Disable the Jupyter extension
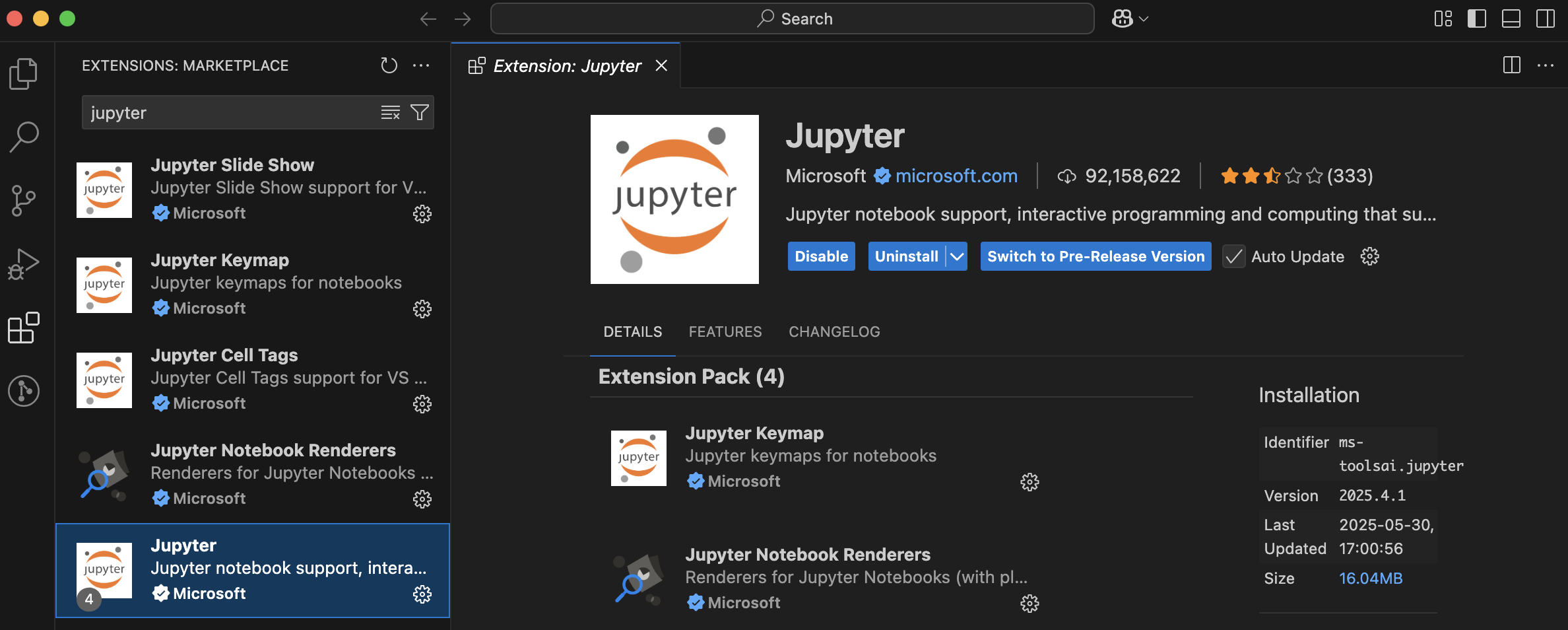Viewport: 1568px width, 630px height. point(822,256)
